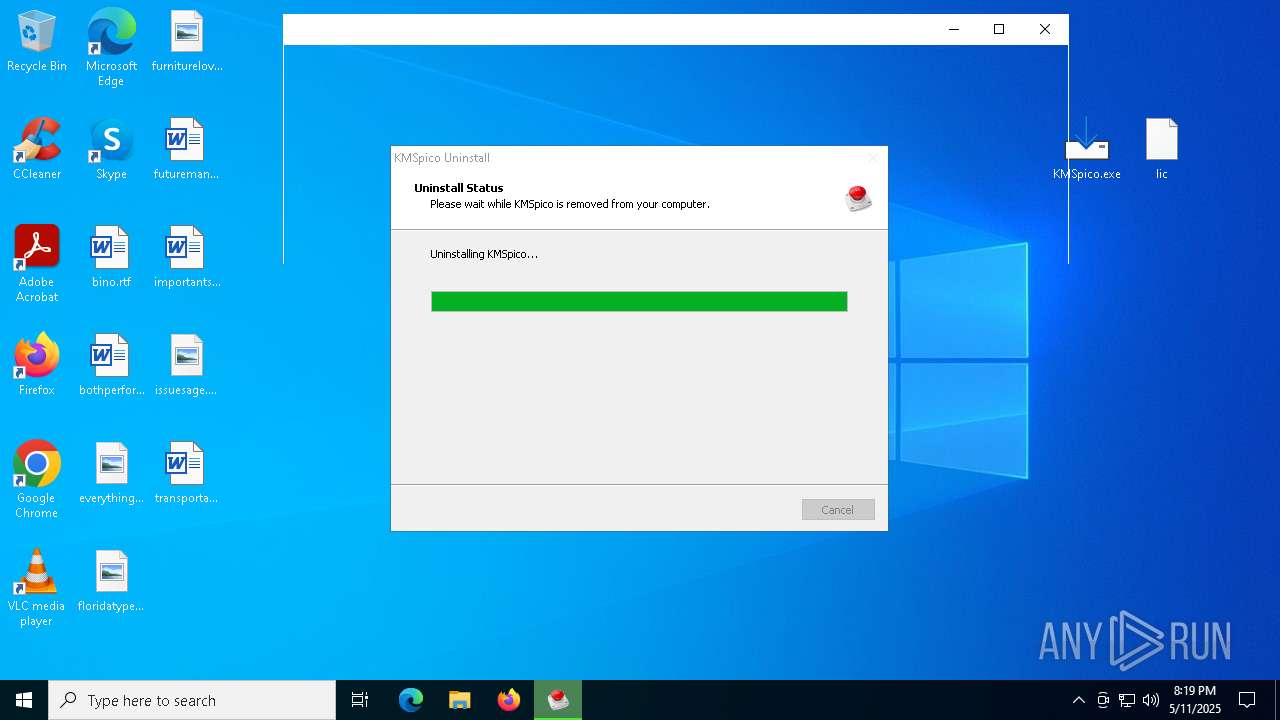Viewport: 1280px width, 720px height.
Task: Open File Explorer from the taskbar
Action: [x=459, y=700]
